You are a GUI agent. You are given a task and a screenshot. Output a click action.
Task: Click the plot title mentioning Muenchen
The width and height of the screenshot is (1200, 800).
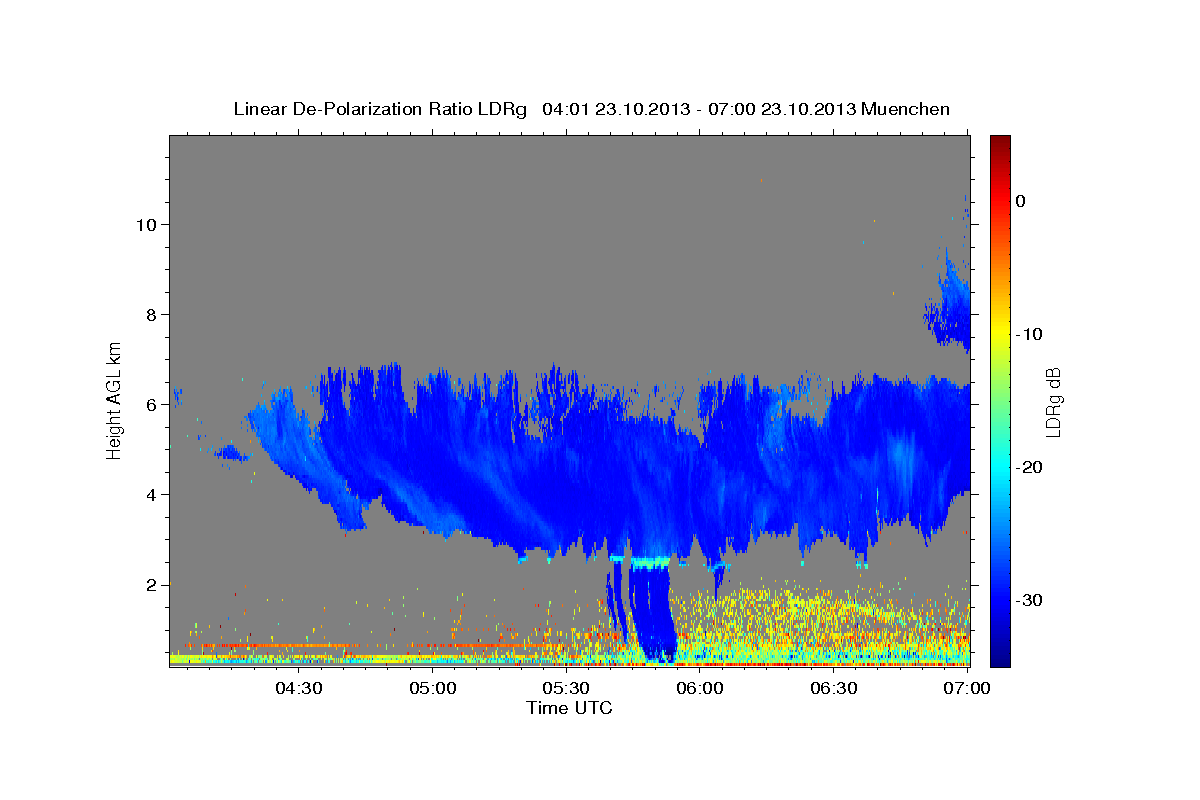(x=591, y=108)
